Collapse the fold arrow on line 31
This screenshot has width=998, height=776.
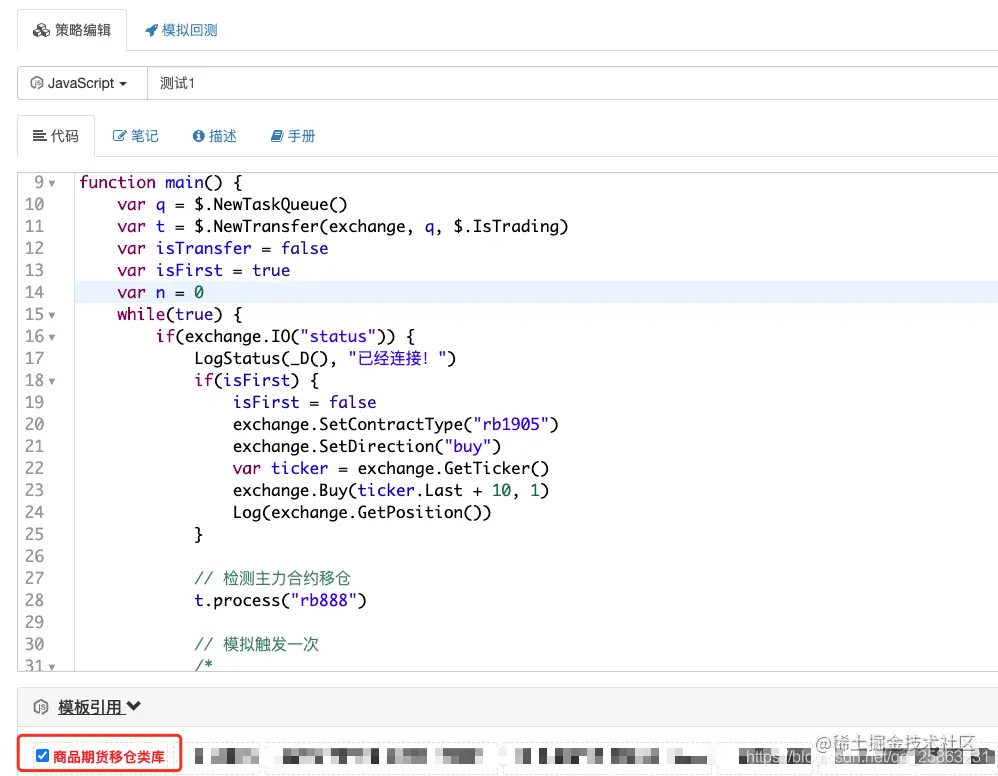(x=52, y=667)
